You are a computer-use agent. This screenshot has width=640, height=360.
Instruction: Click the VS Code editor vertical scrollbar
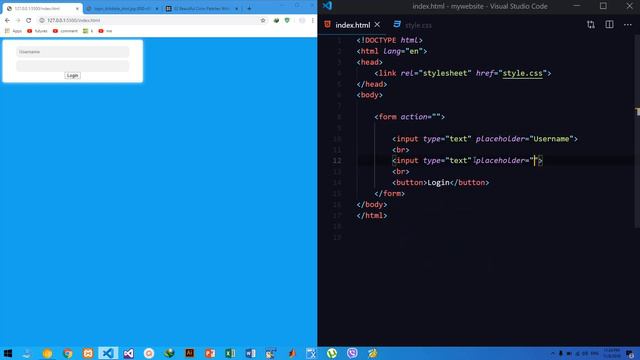[637, 131]
